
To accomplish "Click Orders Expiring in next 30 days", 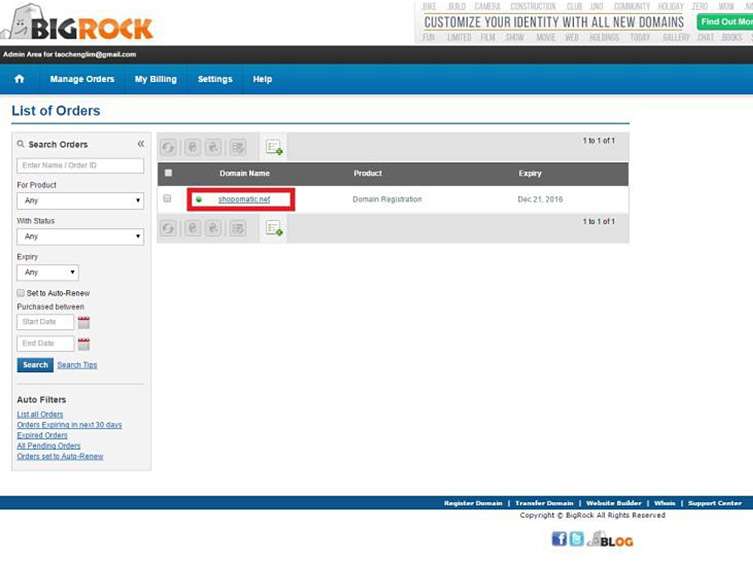I will pyautogui.click(x=69, y=425).
